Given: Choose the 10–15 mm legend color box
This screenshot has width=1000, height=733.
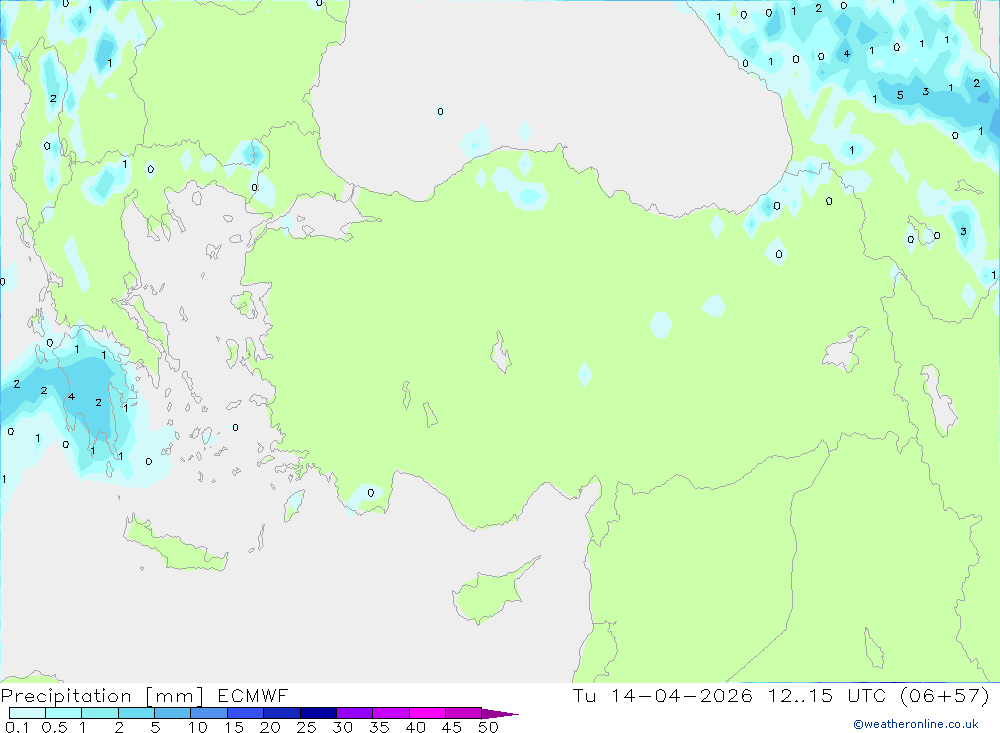Looking at the screenshot, I should (209, 713).
